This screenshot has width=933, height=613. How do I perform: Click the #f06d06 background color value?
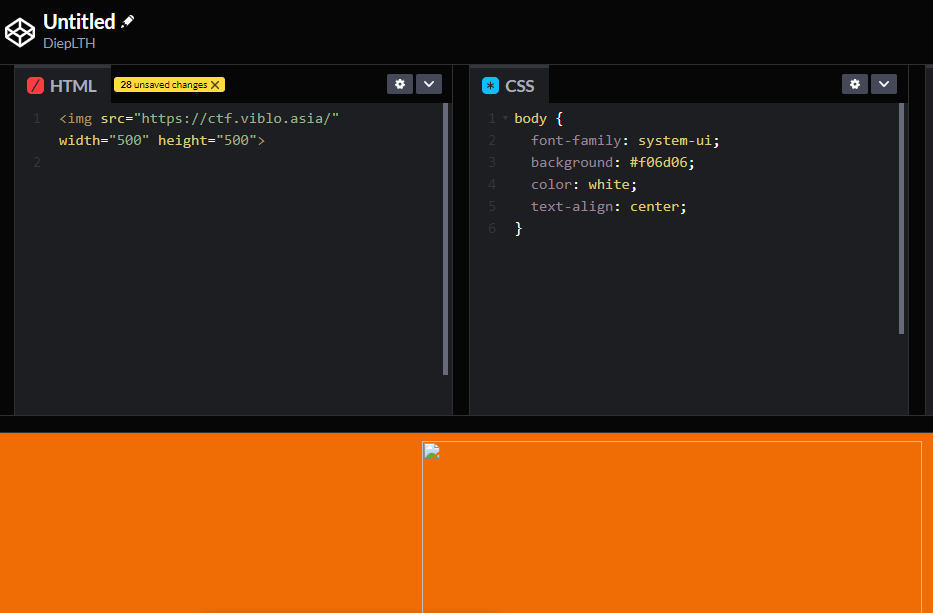point(661,162)
